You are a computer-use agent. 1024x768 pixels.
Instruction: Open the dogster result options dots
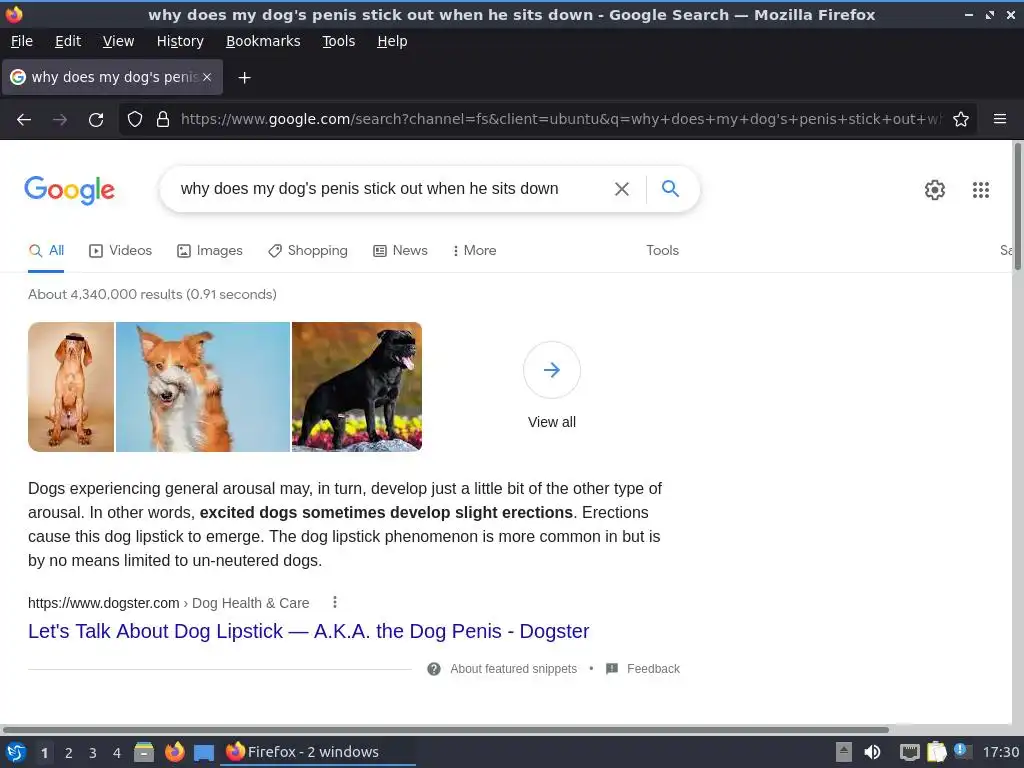[334, 602]
